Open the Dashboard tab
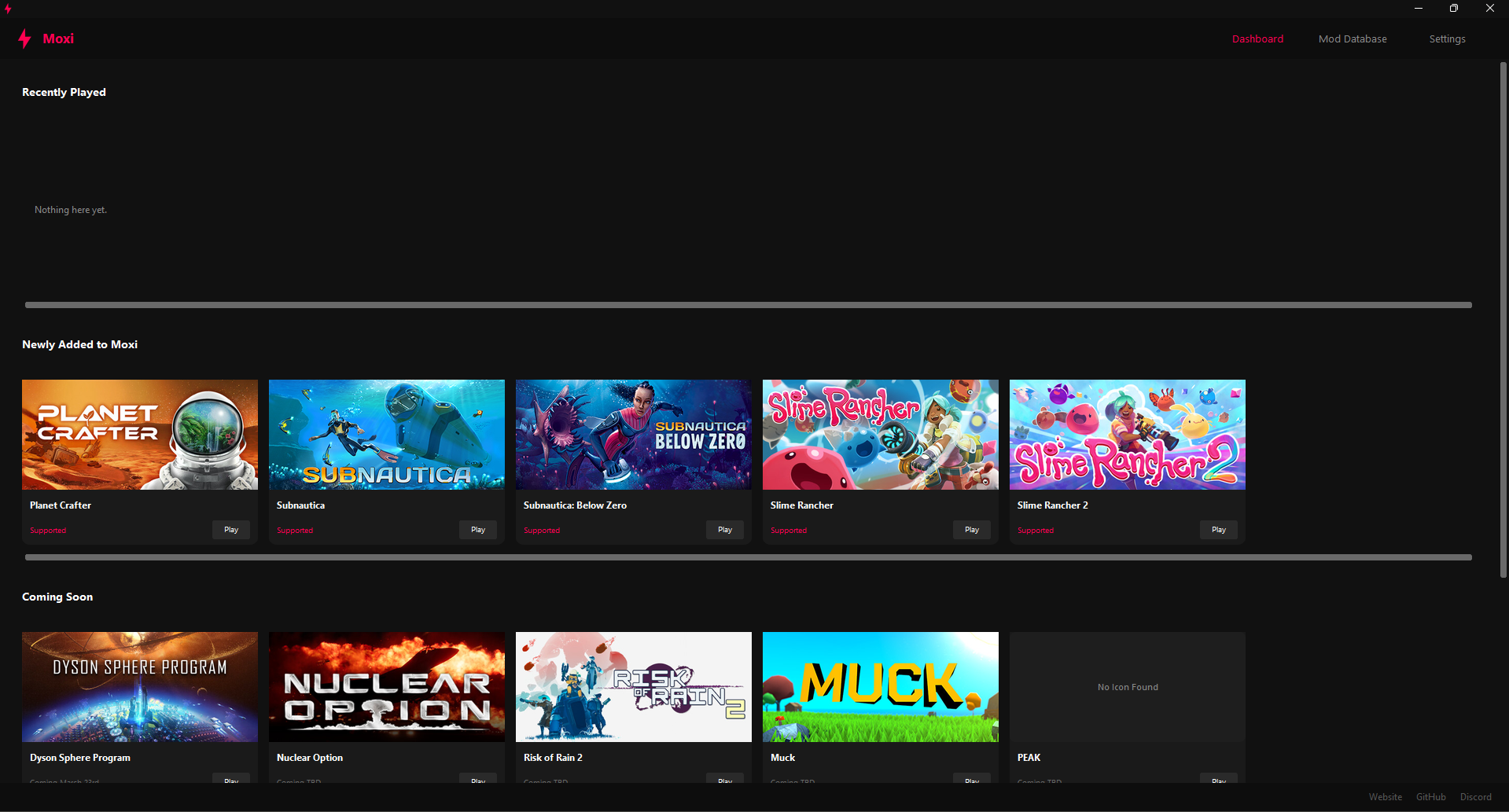The image size is (1509, 812). click(1257, 39)
